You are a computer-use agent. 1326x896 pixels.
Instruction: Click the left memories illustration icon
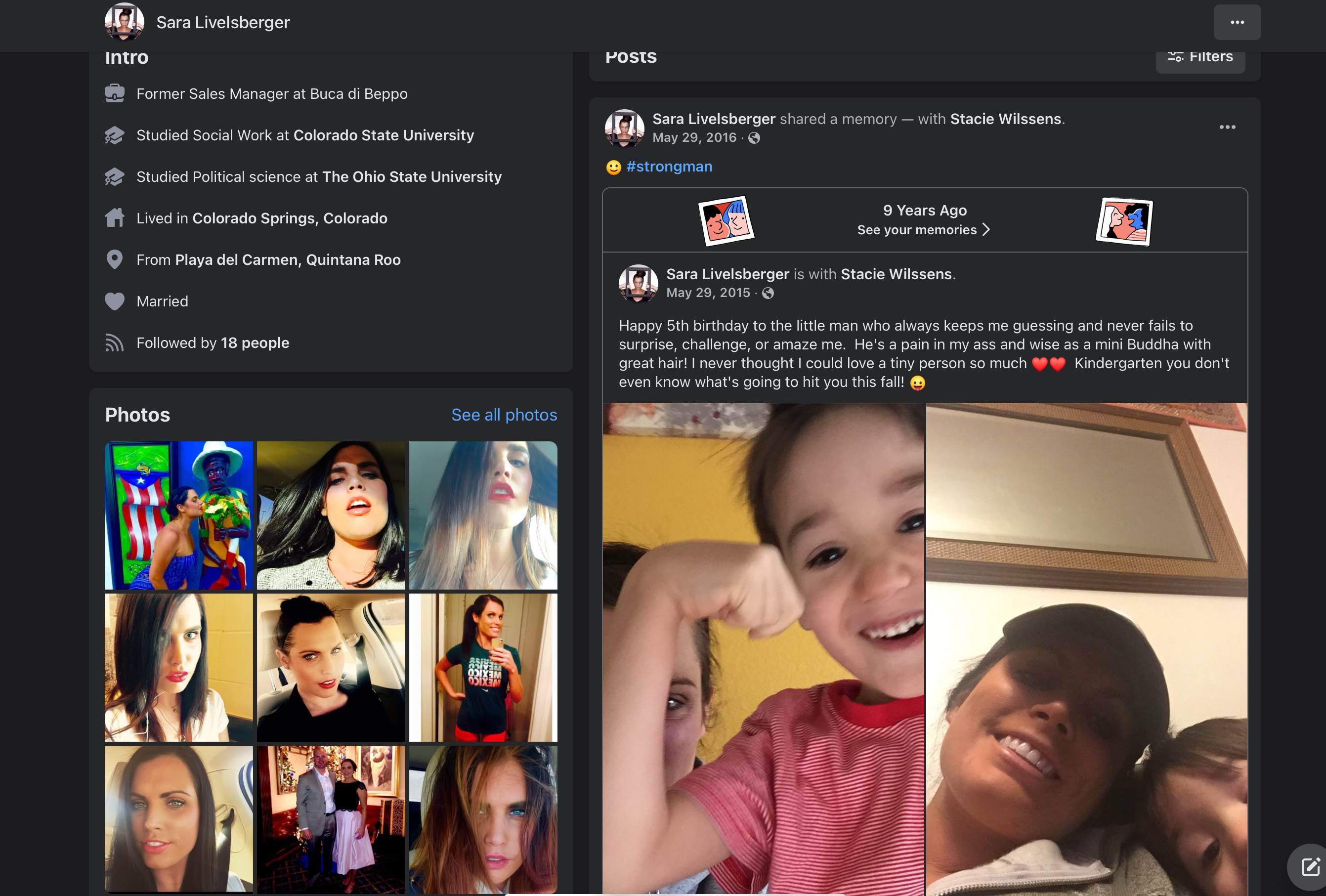727,221
